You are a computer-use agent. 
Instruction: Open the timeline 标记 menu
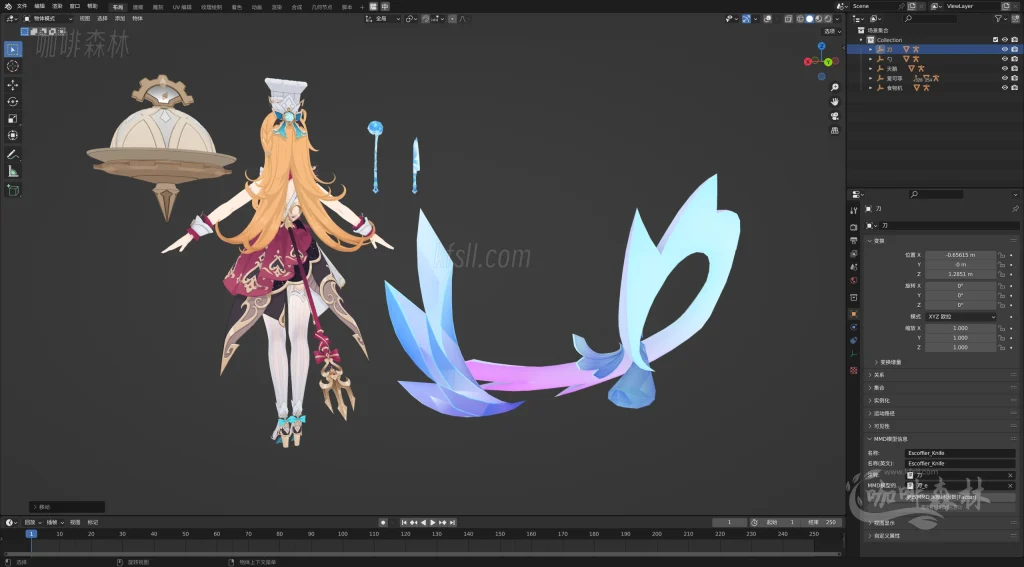point(93,523)
